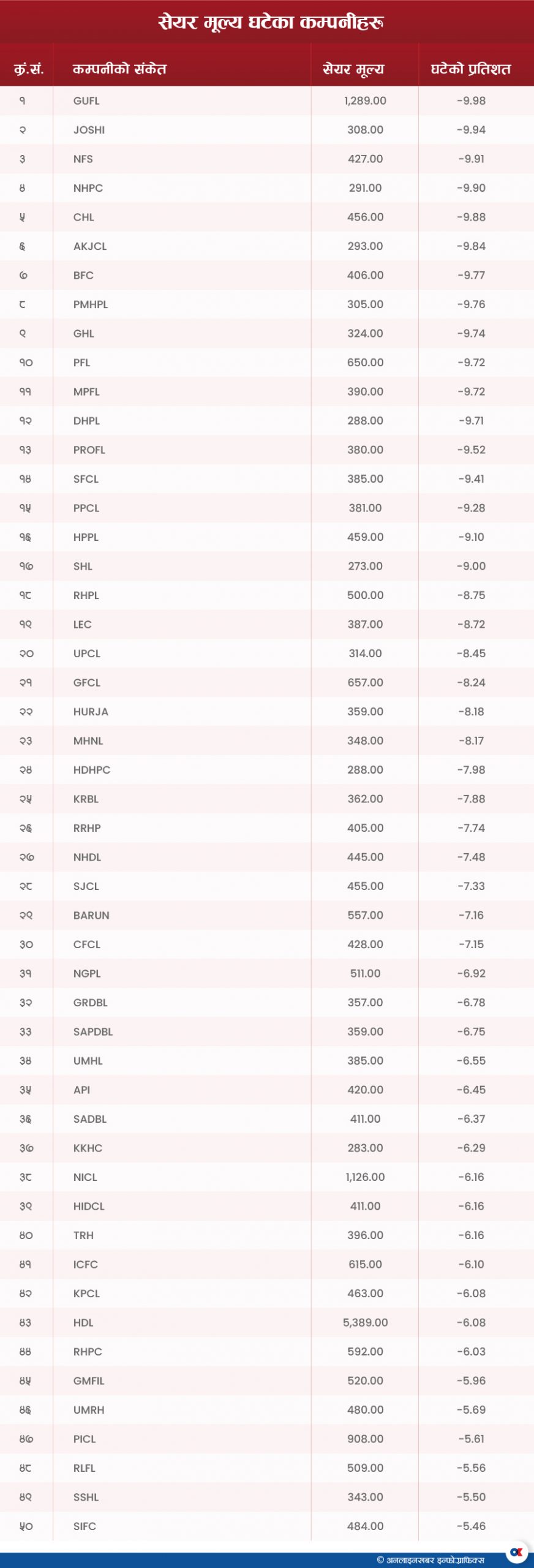This screenshot has height=1568, width=534.
Task: Click the कम्पनीको संकेत column header
Action: (119, 69)
